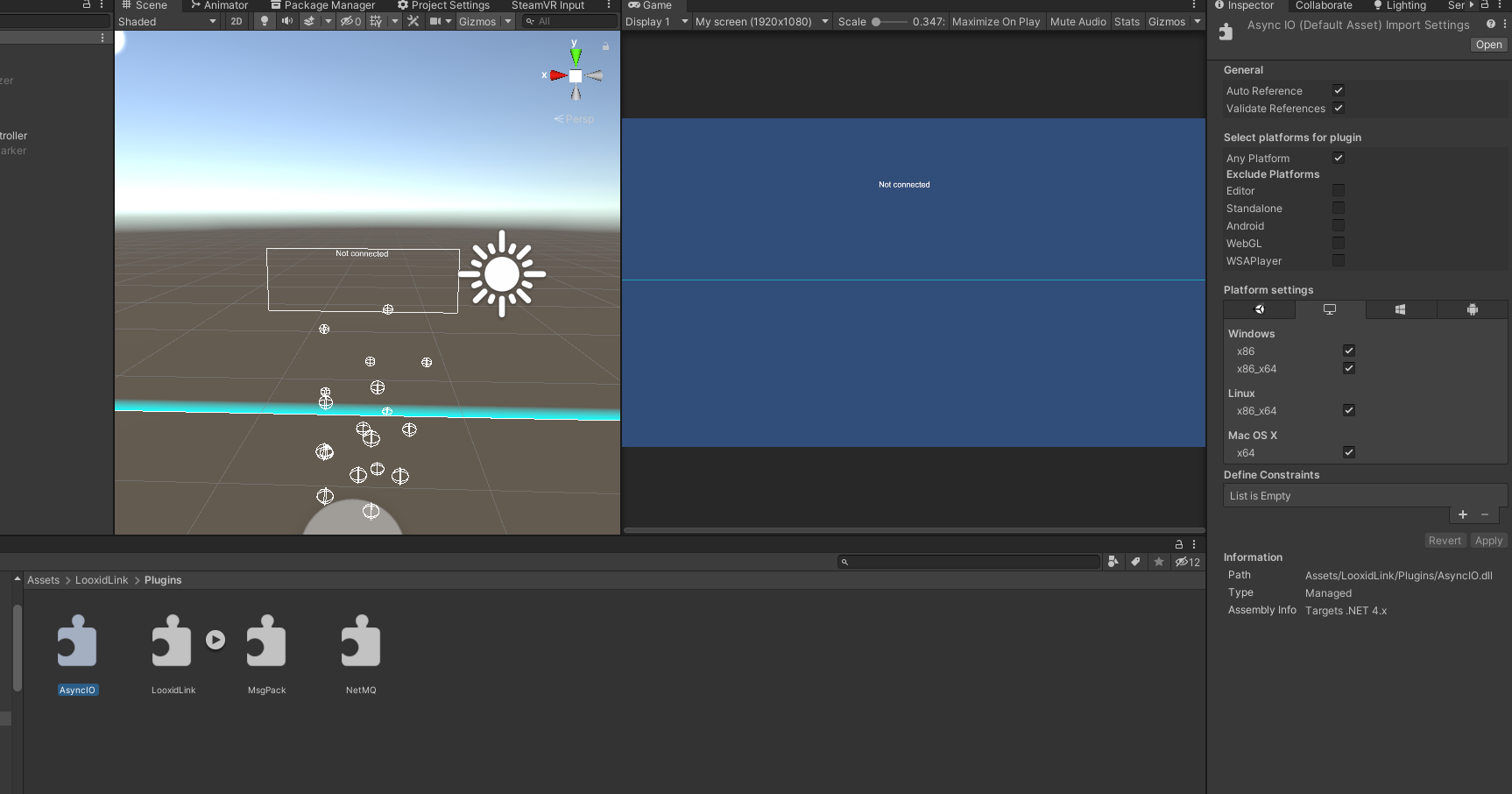Toggle the scene grid icon
This screenshot has width=1512, height=794.
pyautogui.click(x=376, y=21)
